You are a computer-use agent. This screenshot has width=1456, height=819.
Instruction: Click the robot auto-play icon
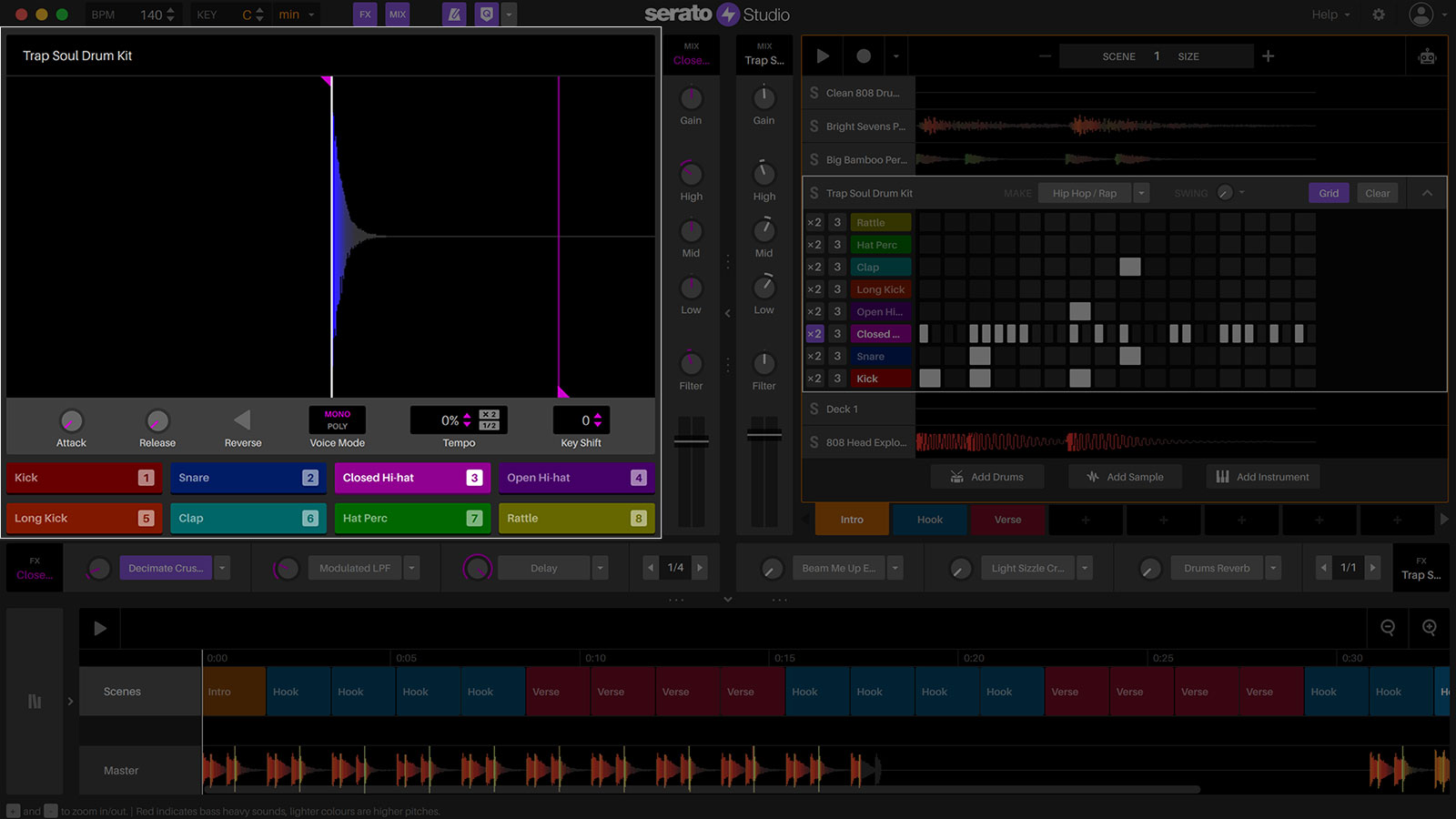(1427, 57)
